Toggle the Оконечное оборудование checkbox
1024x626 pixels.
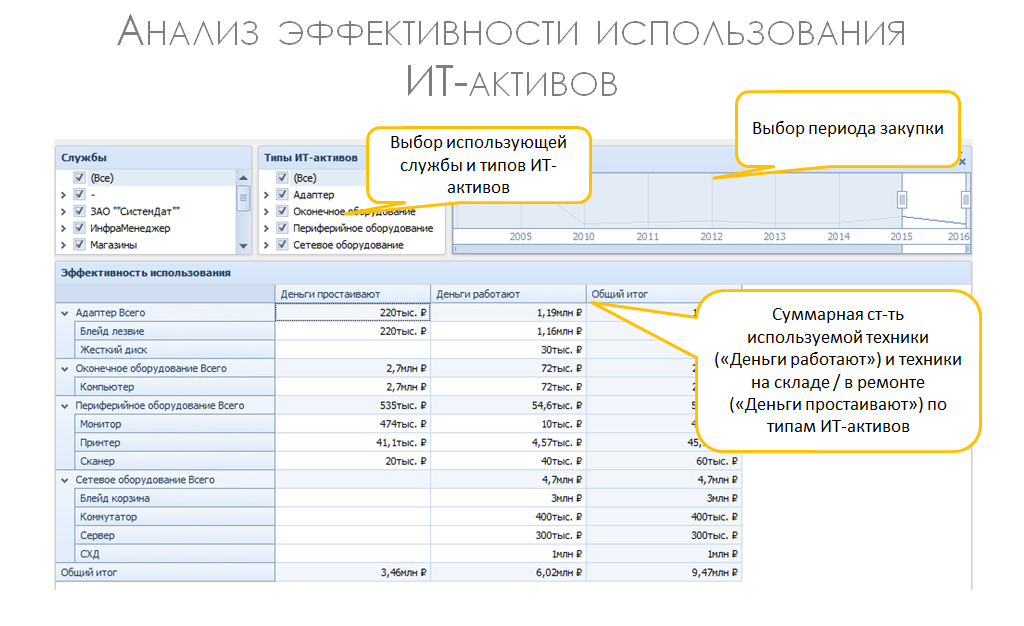click(x=282, y=211)
